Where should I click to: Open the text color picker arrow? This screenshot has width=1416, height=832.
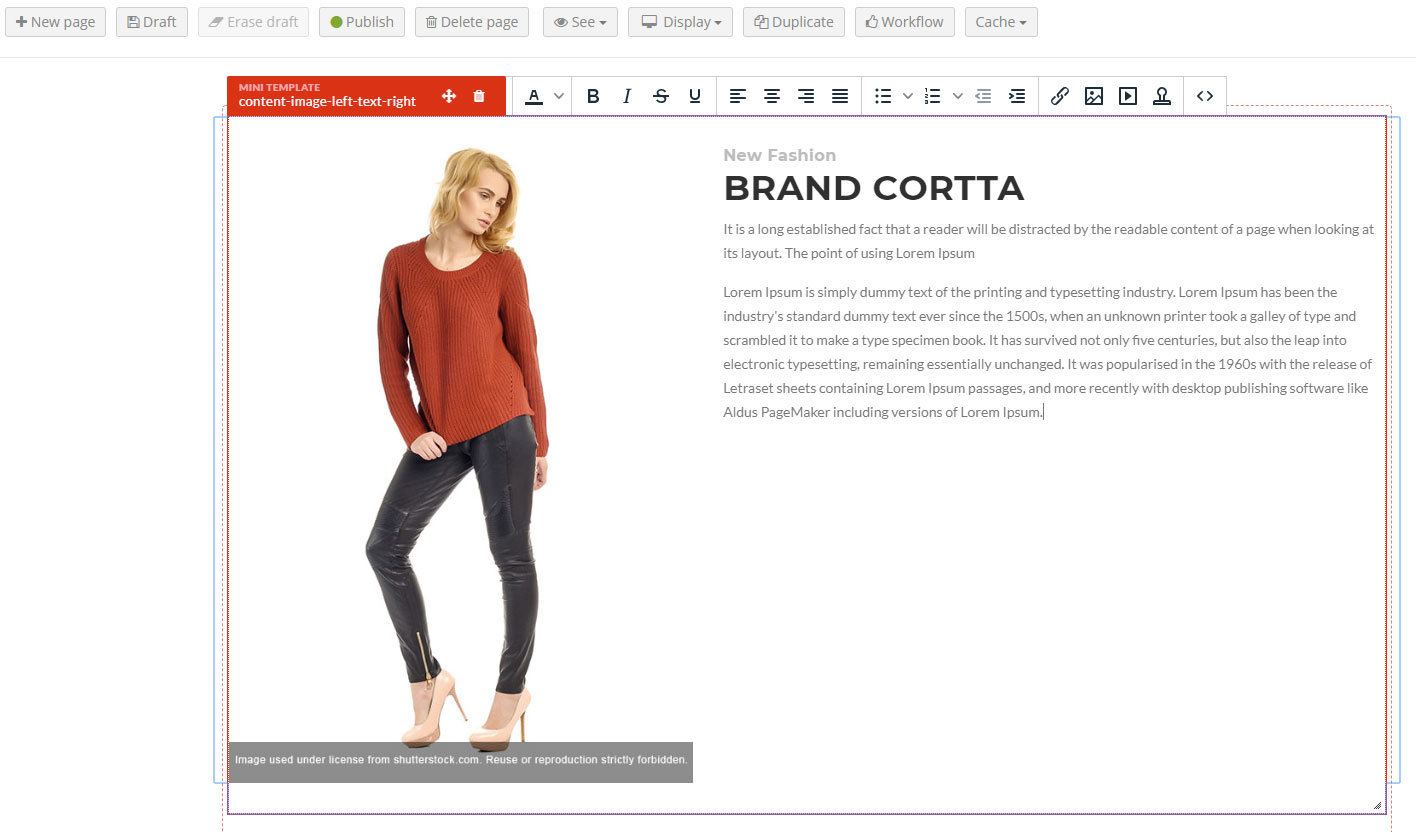(559, 96)
